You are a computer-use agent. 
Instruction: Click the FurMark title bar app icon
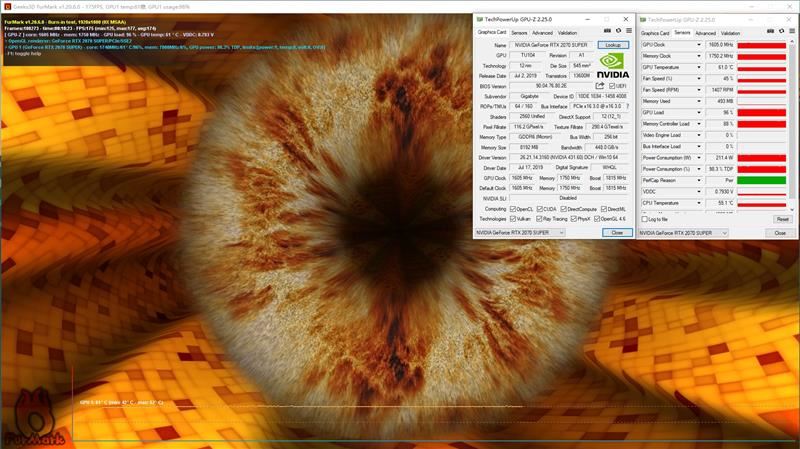pyautogui.click(x=7, y=7)
